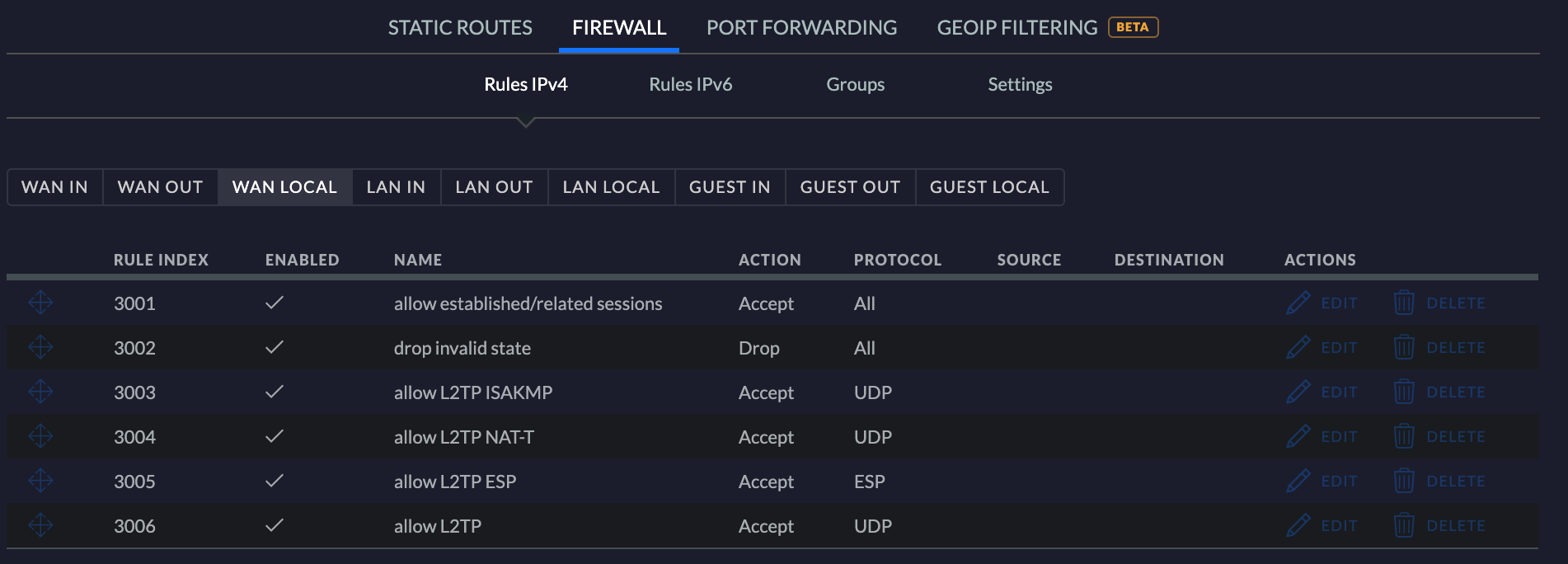Click the trash icon for allow L2TP NAT-T
The width and height of the screenshot is (1568, 564).
pos(1403,437)
